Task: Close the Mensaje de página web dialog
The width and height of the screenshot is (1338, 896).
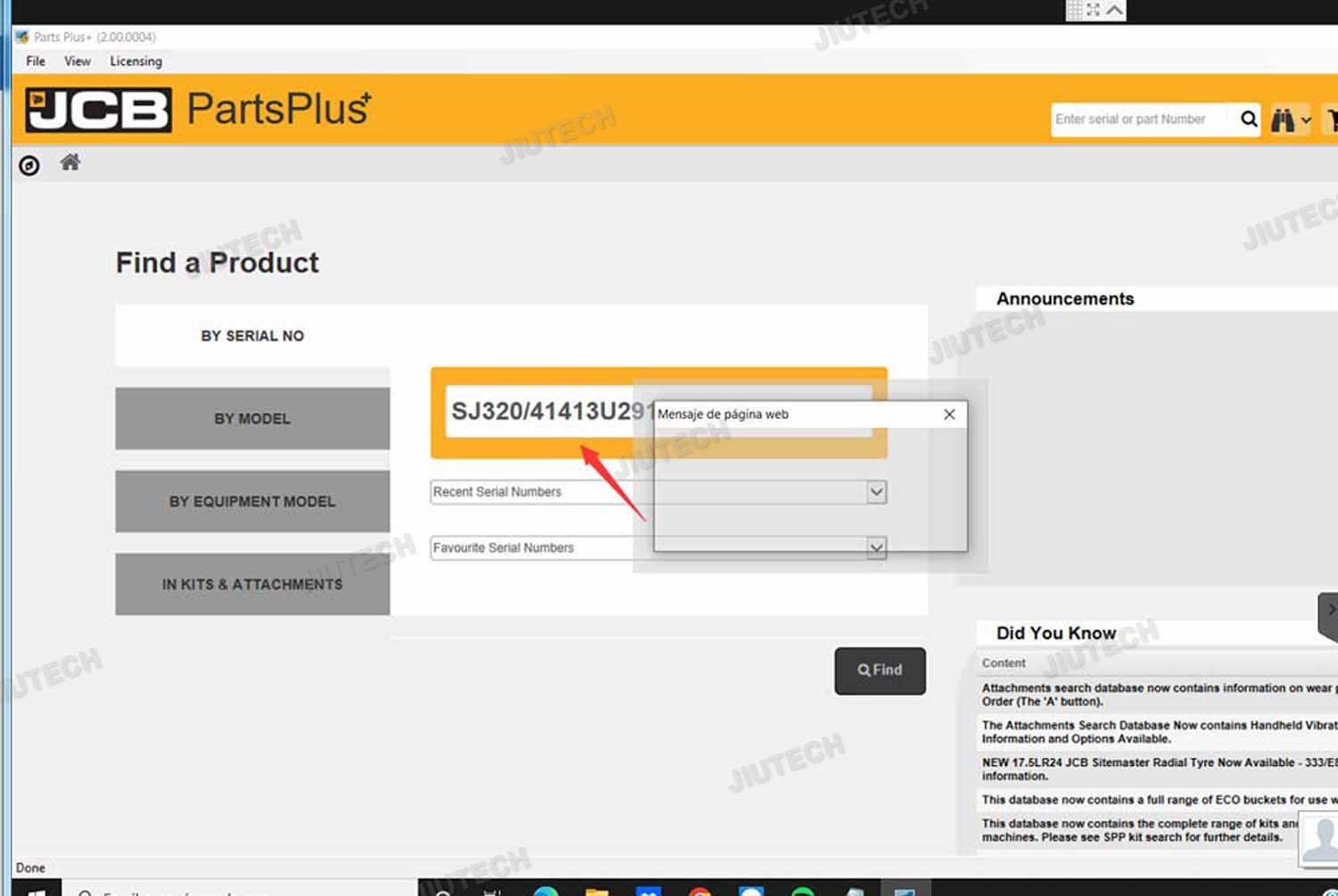Action: (x=949, y=415)
